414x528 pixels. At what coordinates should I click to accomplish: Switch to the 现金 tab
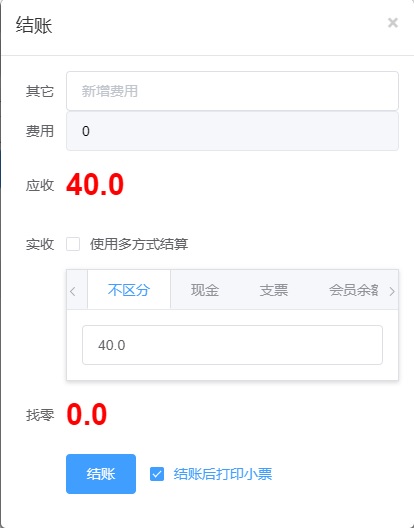205,290
